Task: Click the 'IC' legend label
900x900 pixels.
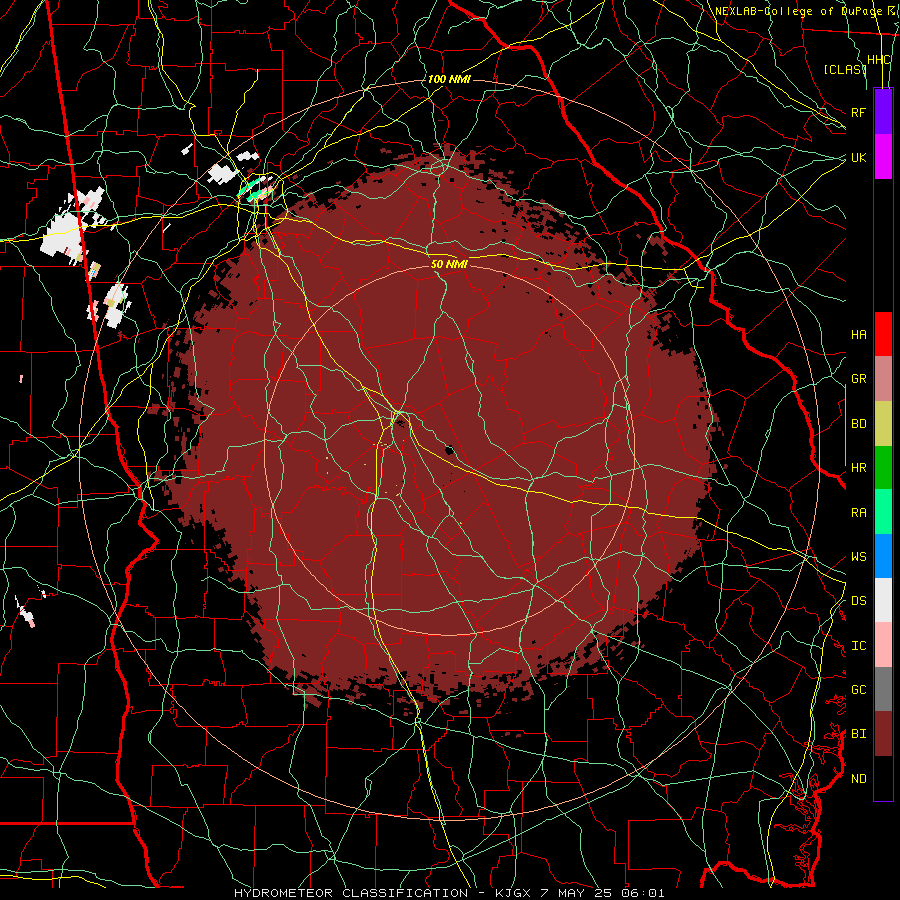Action: [858, 646]
